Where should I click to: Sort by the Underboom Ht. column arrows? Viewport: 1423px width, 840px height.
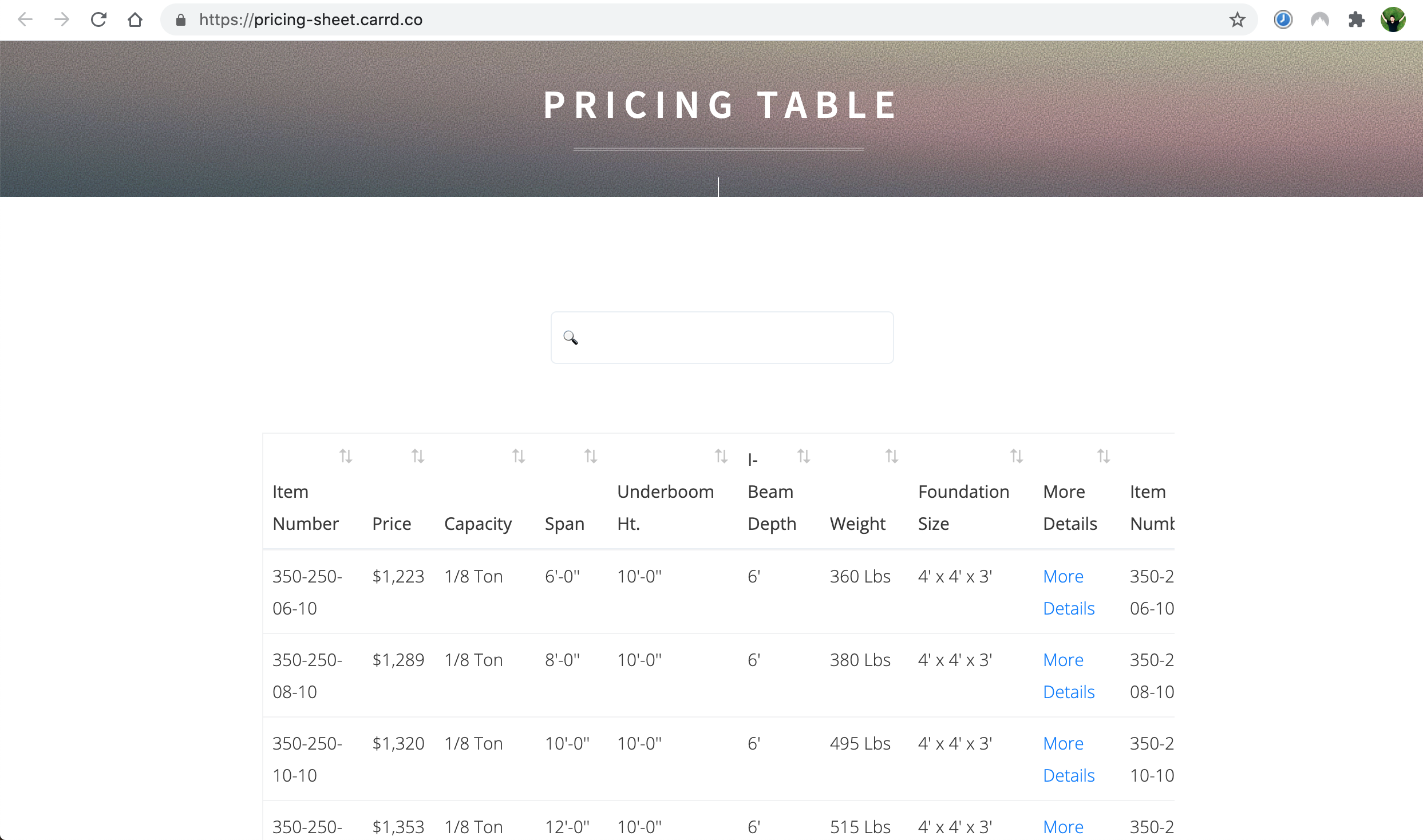(721, 456)
